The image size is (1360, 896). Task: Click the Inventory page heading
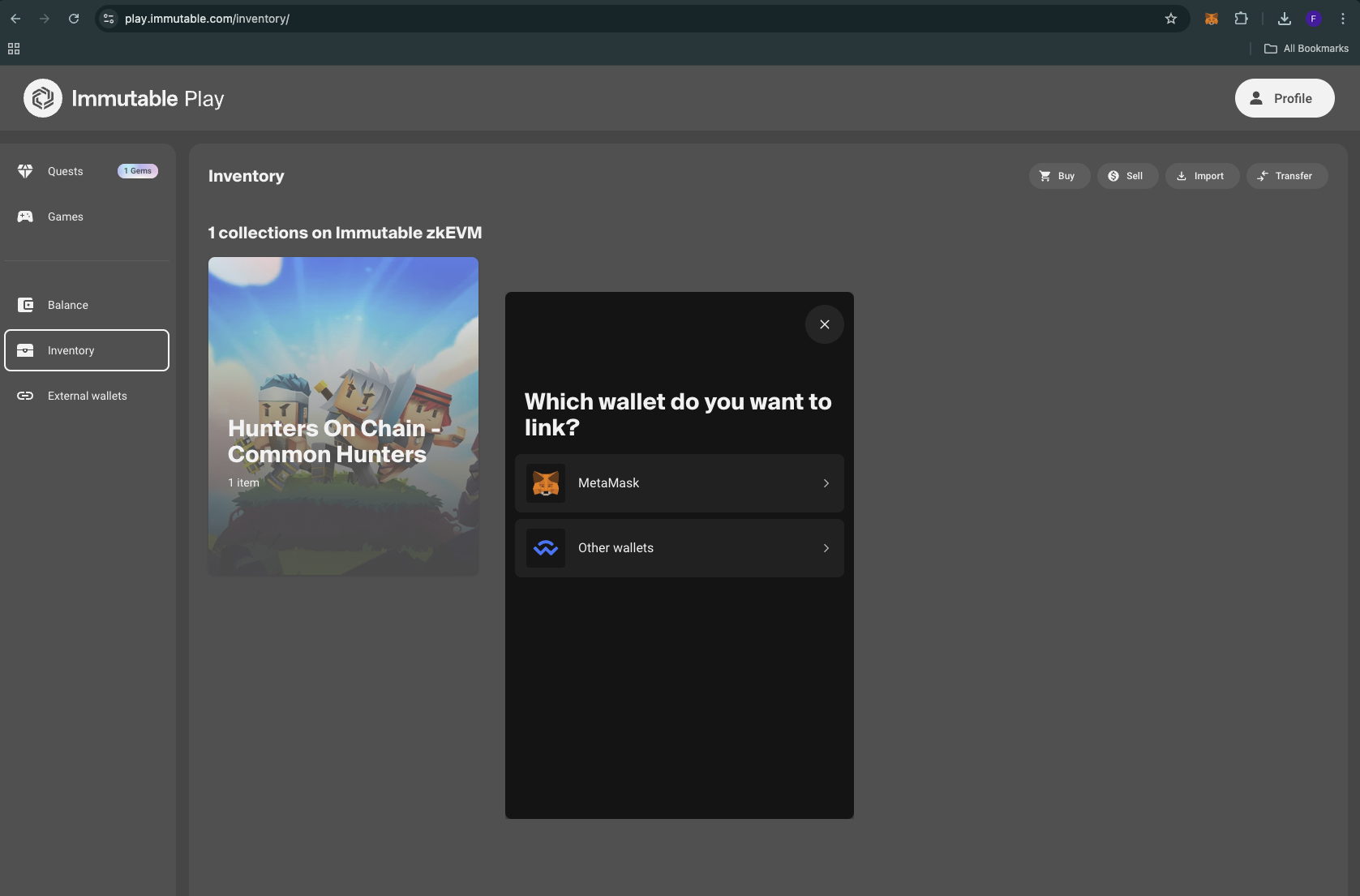coord(247,176)
